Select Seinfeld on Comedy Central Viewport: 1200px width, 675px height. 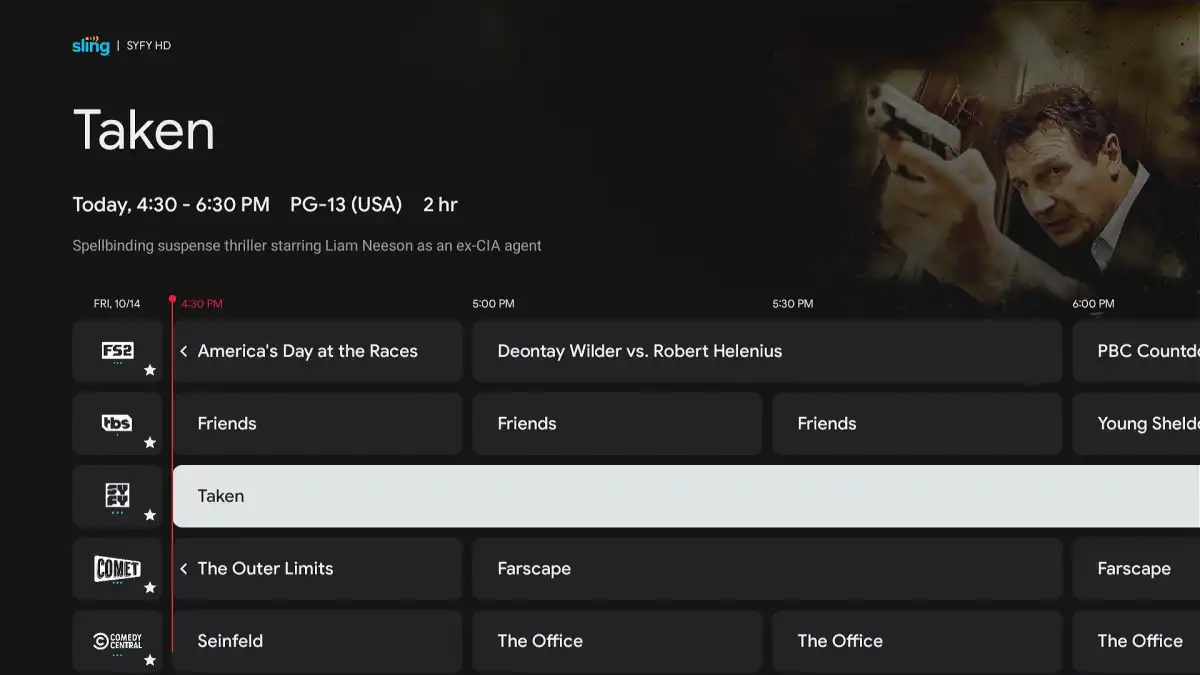(x=318, y=641)
